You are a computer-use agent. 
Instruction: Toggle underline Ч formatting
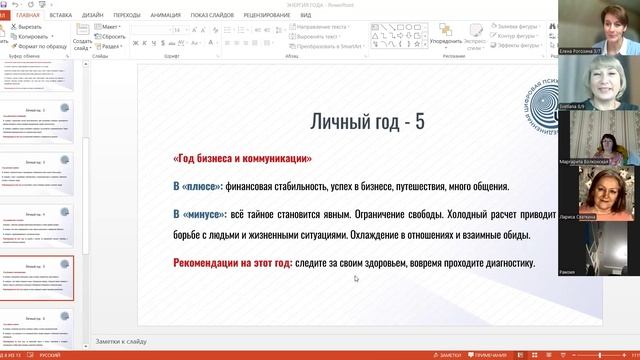(x=153, y=43)
